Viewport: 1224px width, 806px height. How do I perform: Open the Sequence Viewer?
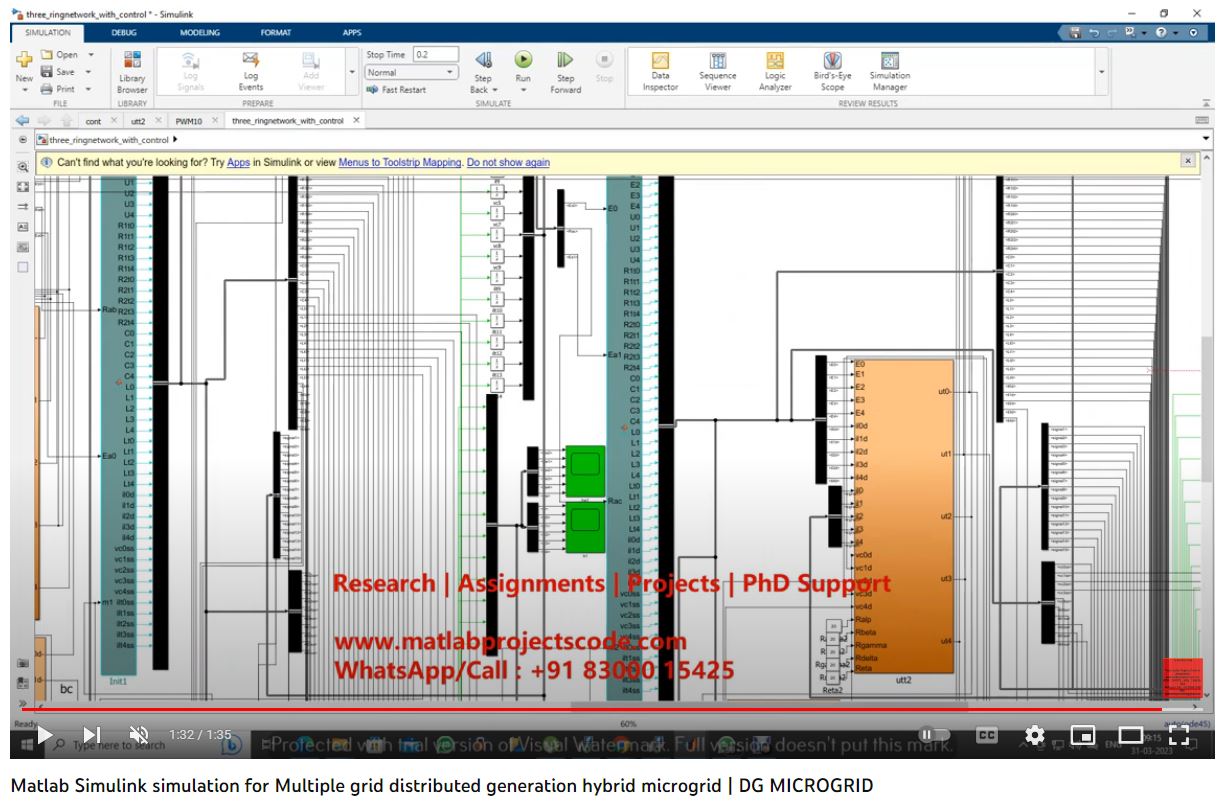717,68
